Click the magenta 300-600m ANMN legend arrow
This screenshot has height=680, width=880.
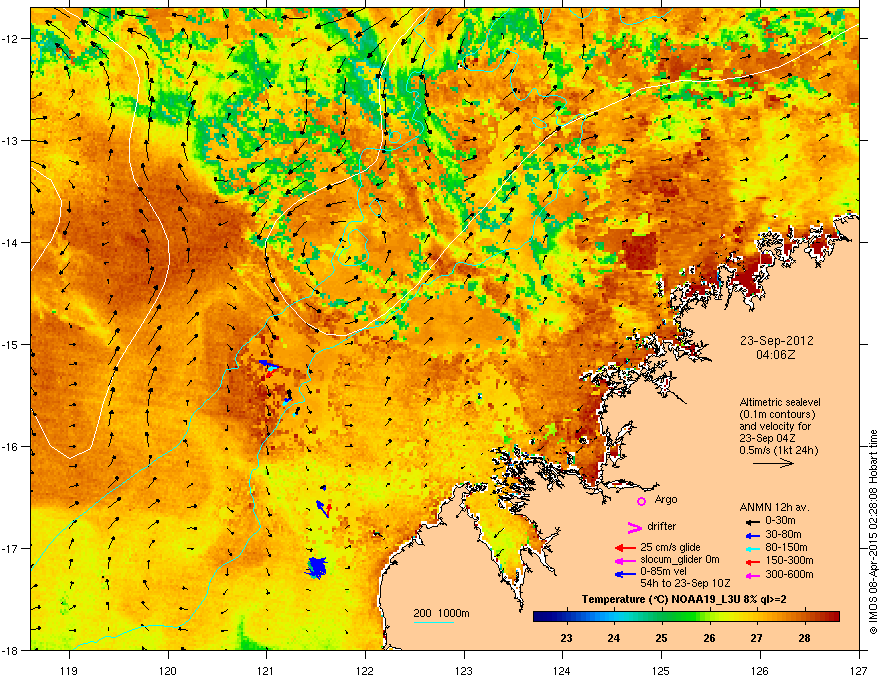751,576
